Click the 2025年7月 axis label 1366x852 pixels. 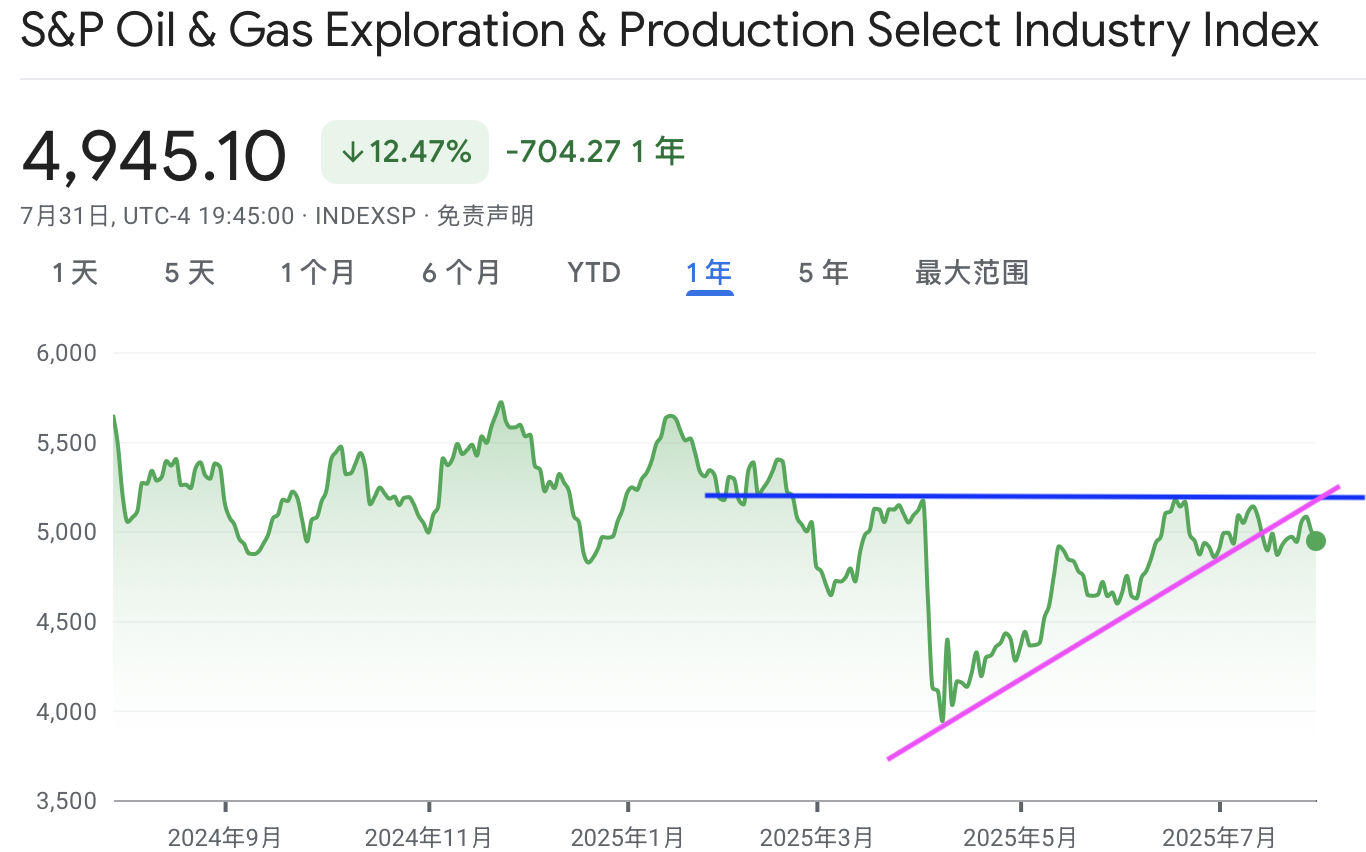(x=1219, y=836)
